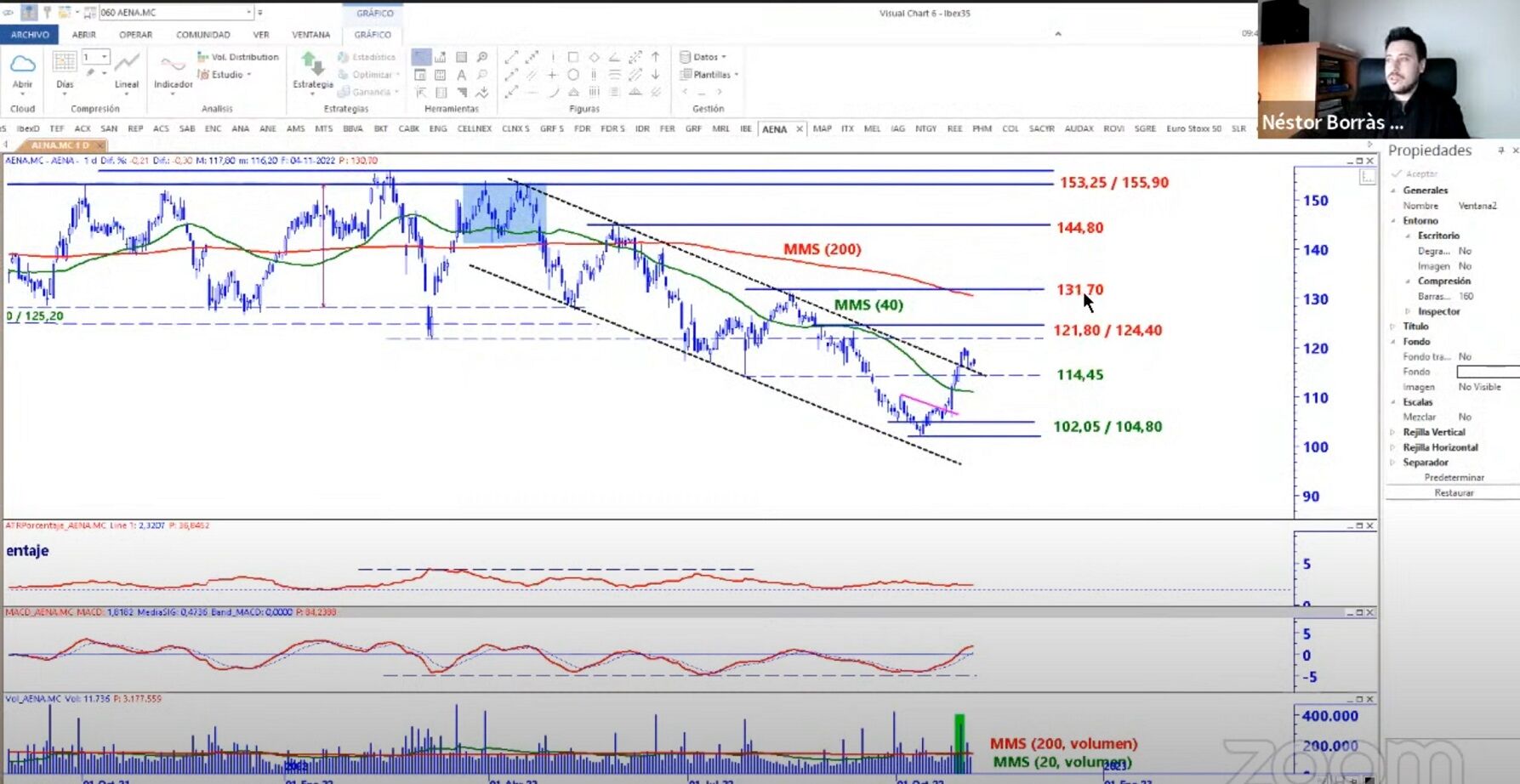1520x784 pixels.
Task: Pin the Propiedades panel
Action: pos(1500,151)
